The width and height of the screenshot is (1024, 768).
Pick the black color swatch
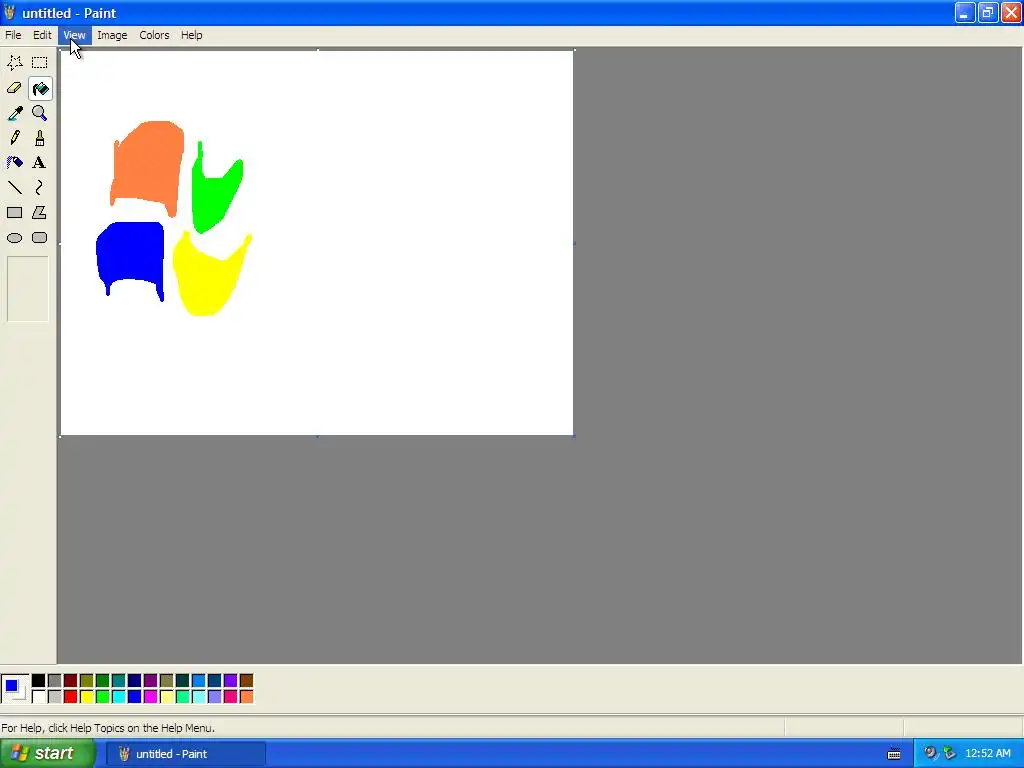(x=39, y=680)
